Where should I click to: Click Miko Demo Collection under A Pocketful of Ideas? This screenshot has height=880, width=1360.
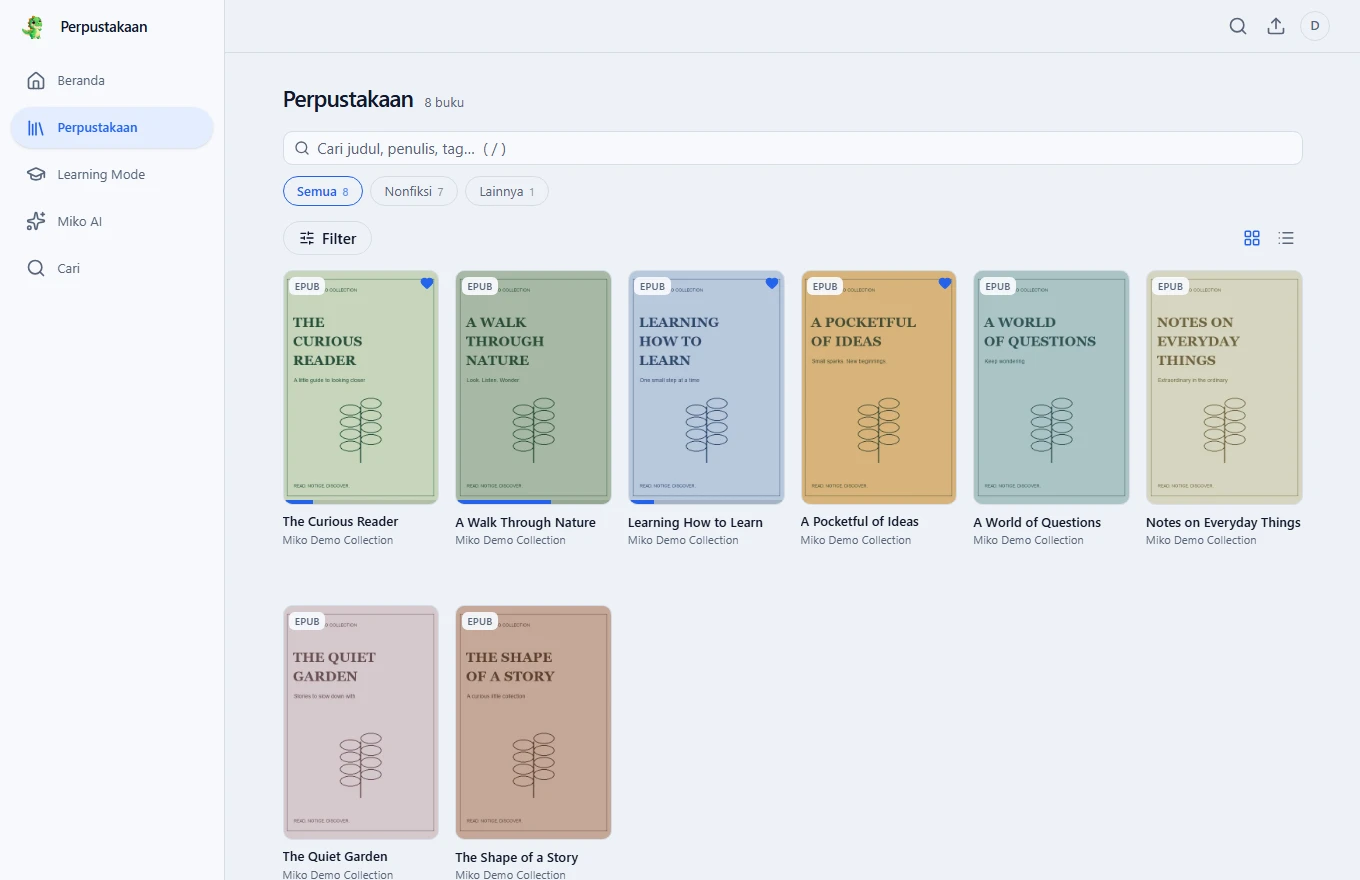(x=856, y=540)
